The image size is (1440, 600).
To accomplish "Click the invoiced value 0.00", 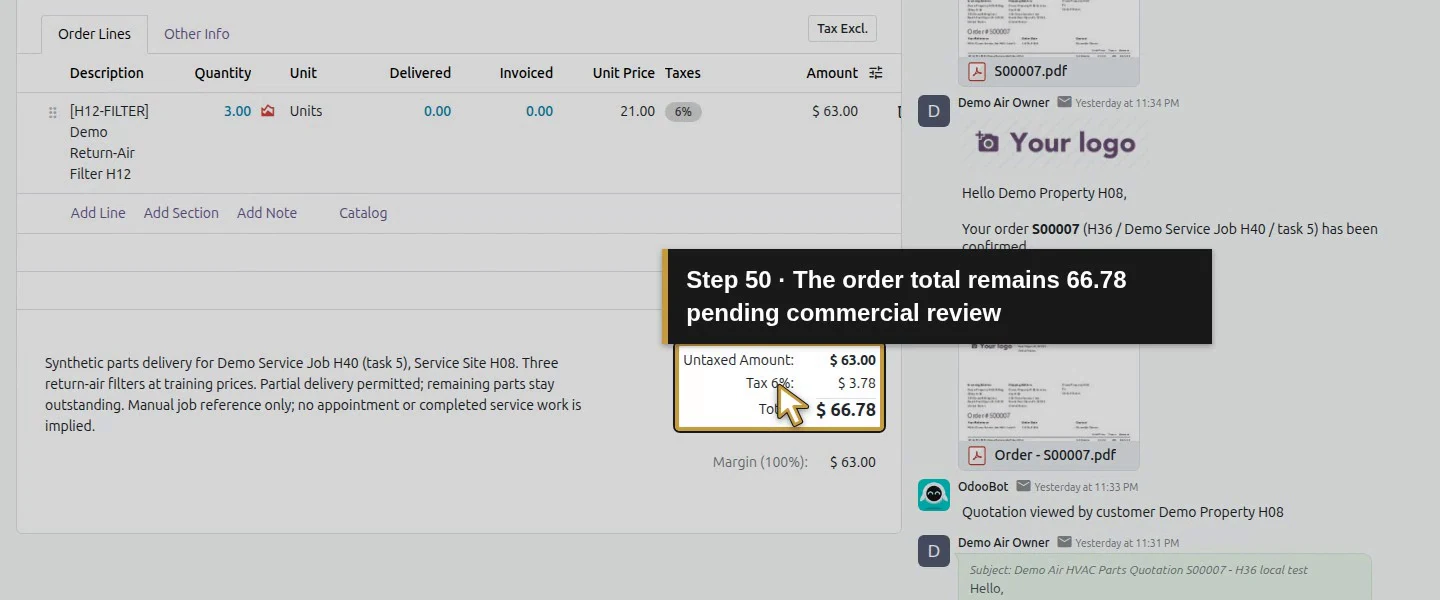I will click(x=539, y=111).
